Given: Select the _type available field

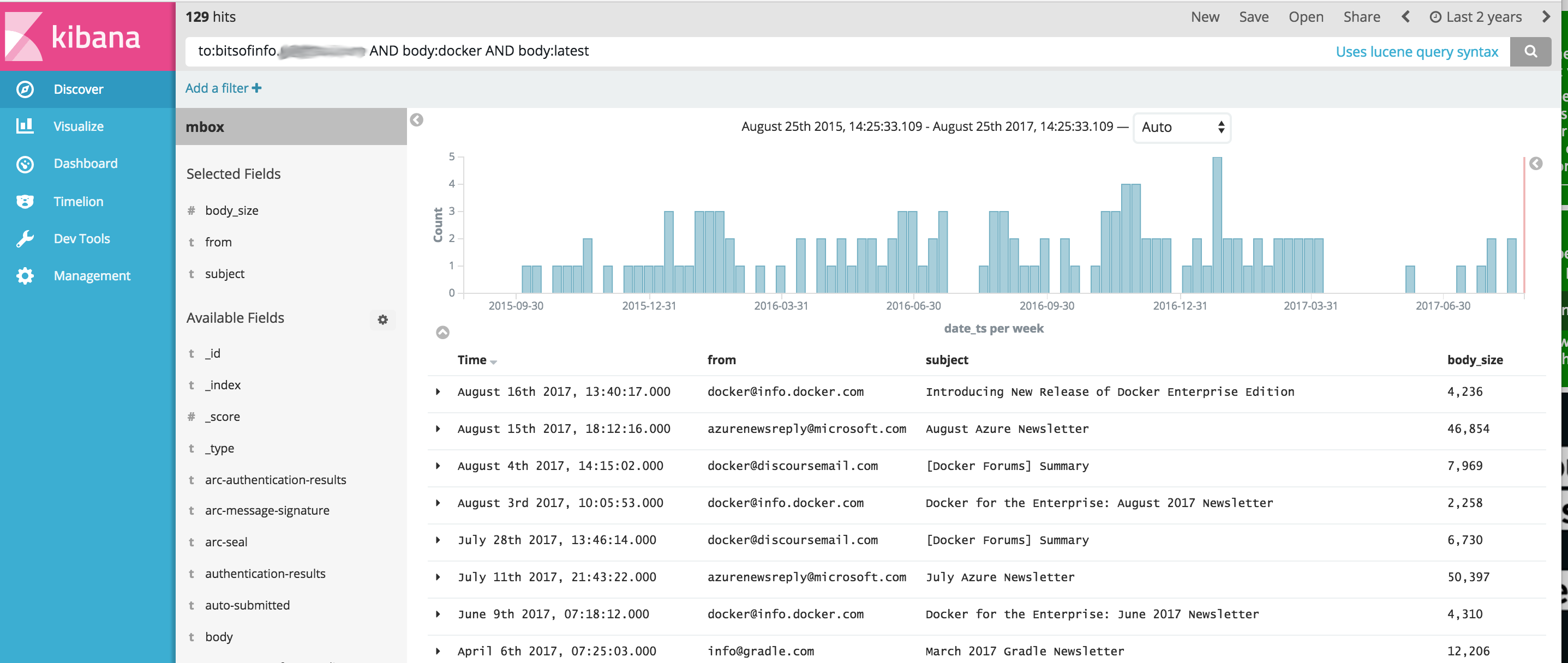Looking at the screenshot, I should 220,448.
